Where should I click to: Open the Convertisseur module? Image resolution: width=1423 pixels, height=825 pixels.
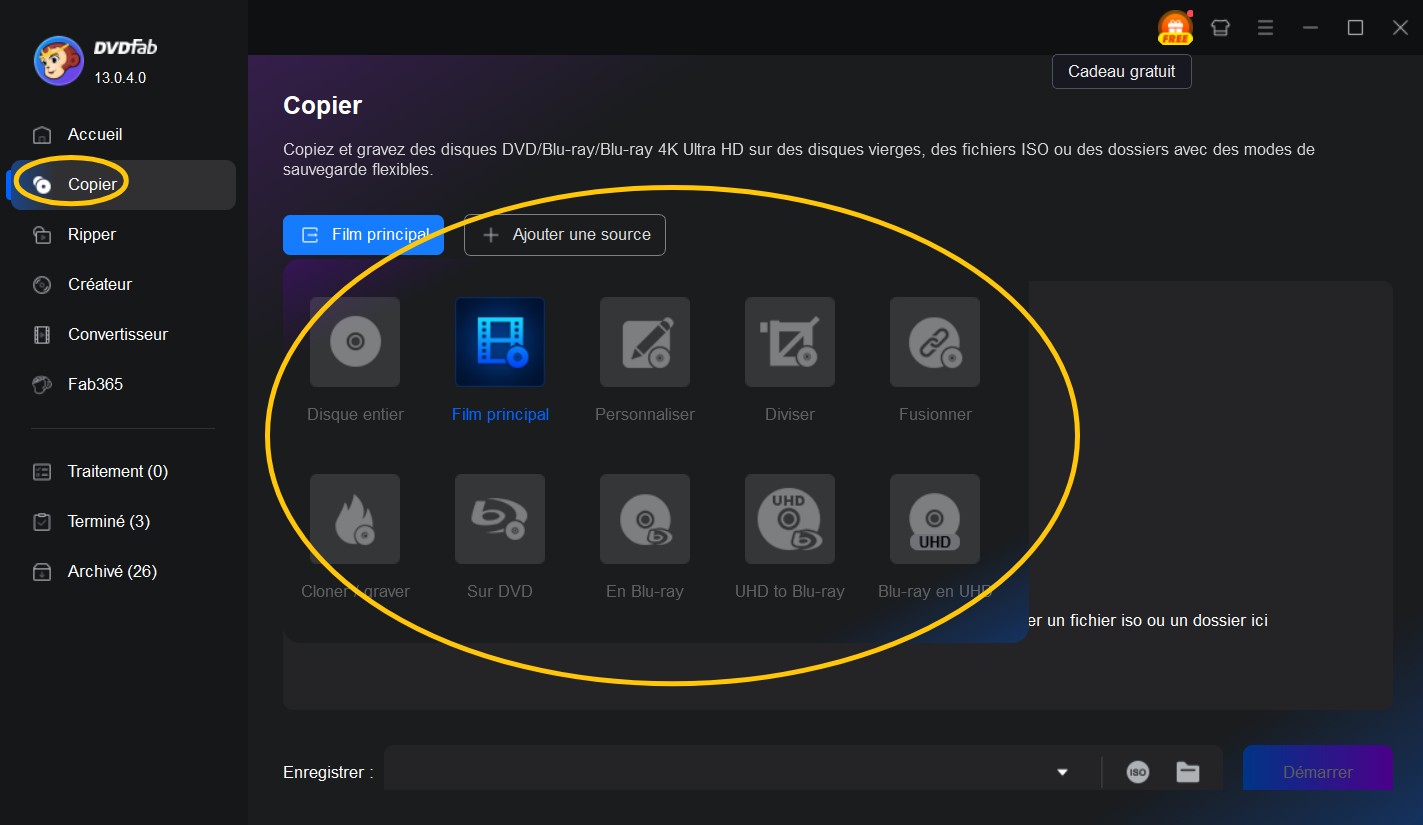(x=117, y=334)
